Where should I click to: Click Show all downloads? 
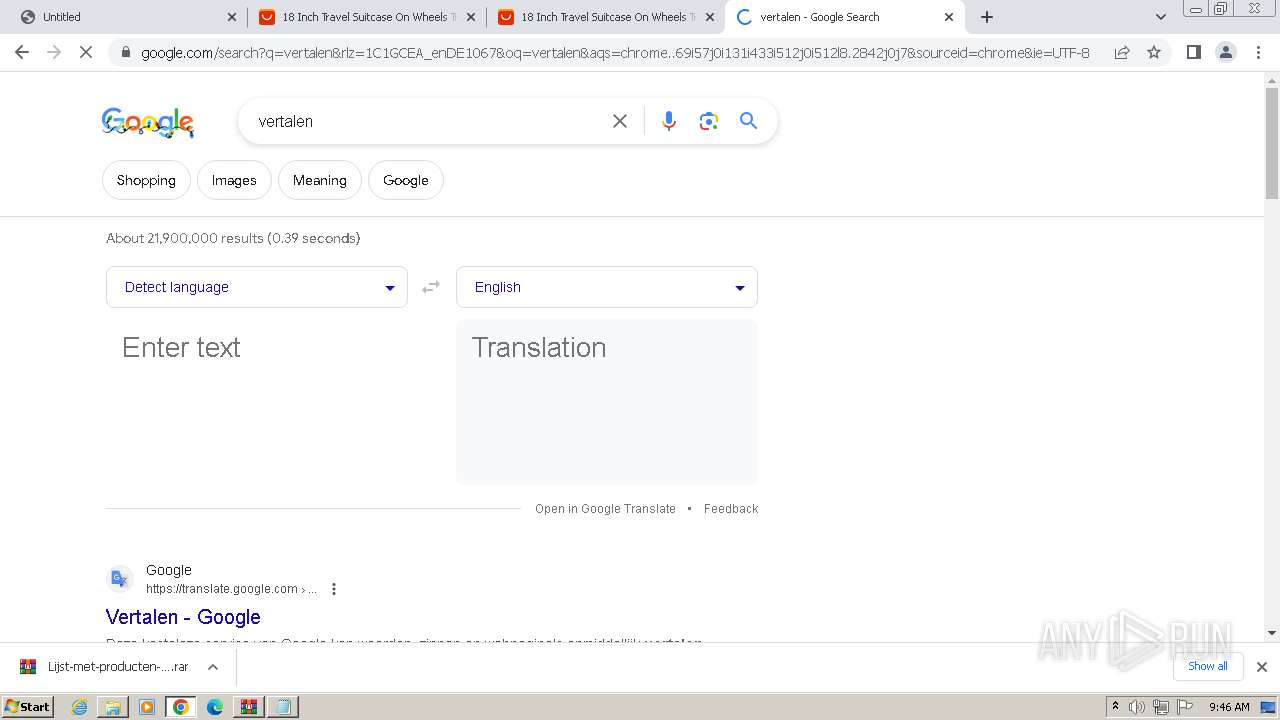(1208, 666)
